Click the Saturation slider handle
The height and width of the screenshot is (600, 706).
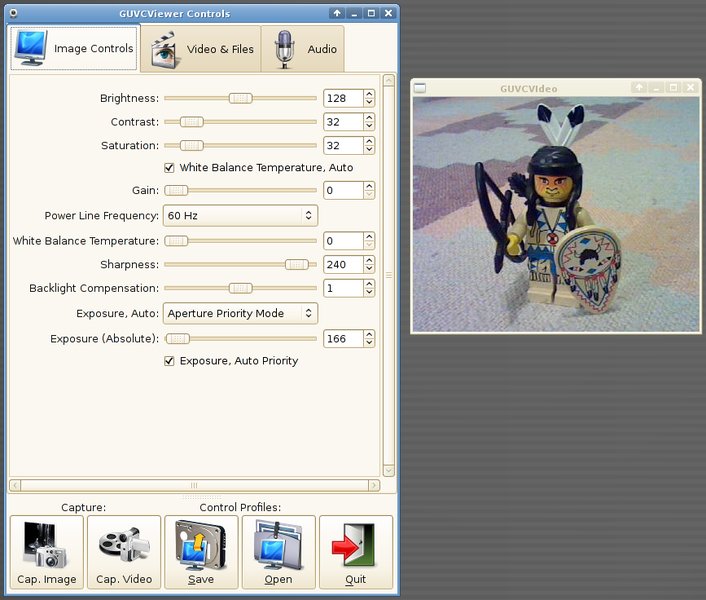coord(192,145)
